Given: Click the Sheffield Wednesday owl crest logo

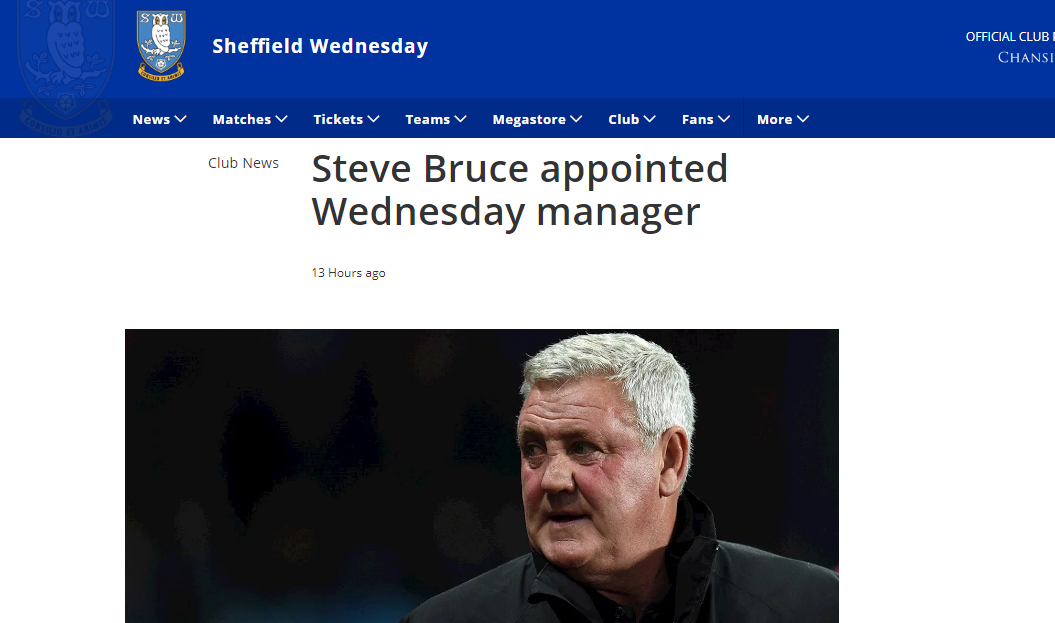Looking at the screenshot, I should pyautogui.click(x=161, y=46).
